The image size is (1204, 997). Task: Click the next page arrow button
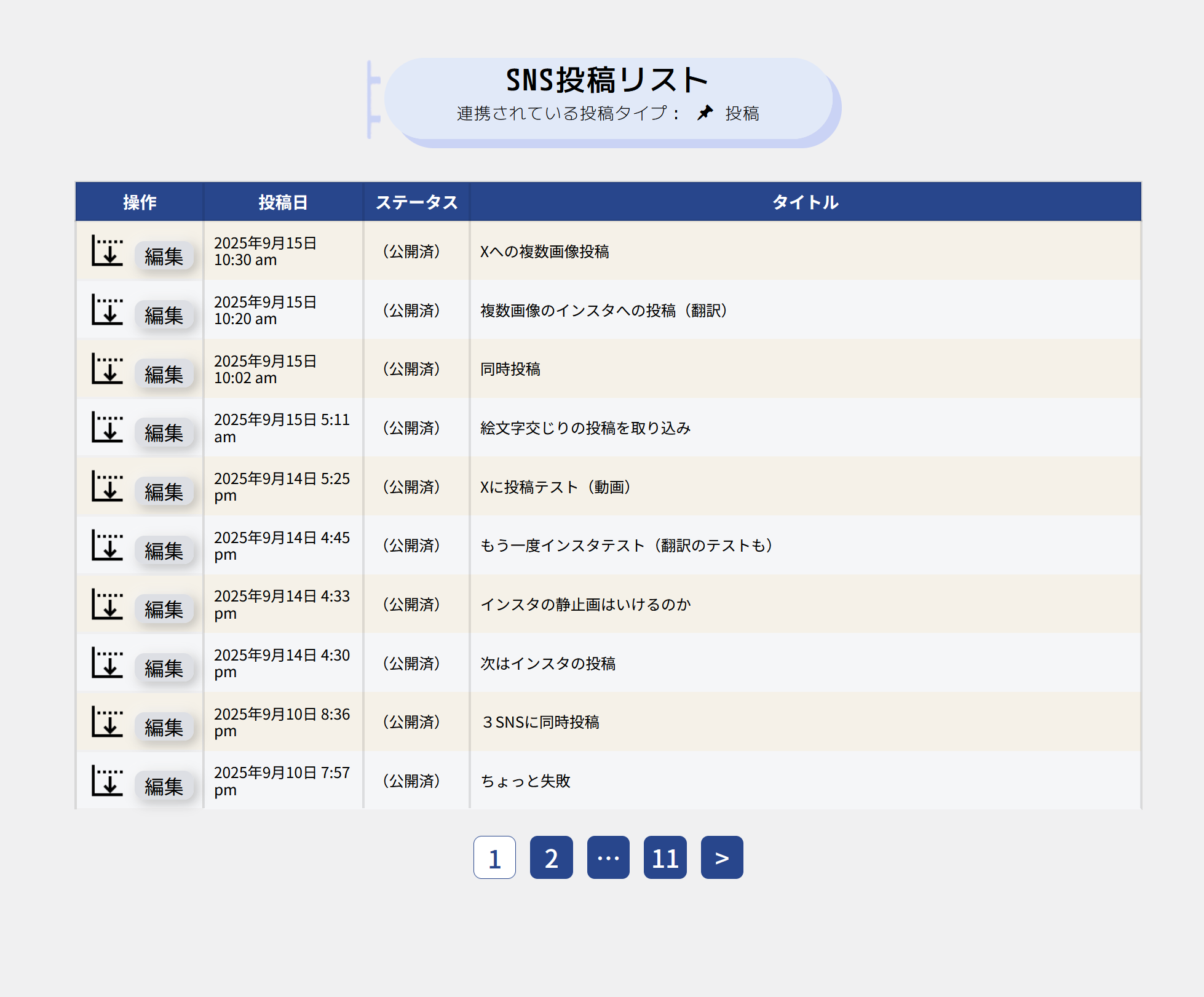tap(721, 858)
